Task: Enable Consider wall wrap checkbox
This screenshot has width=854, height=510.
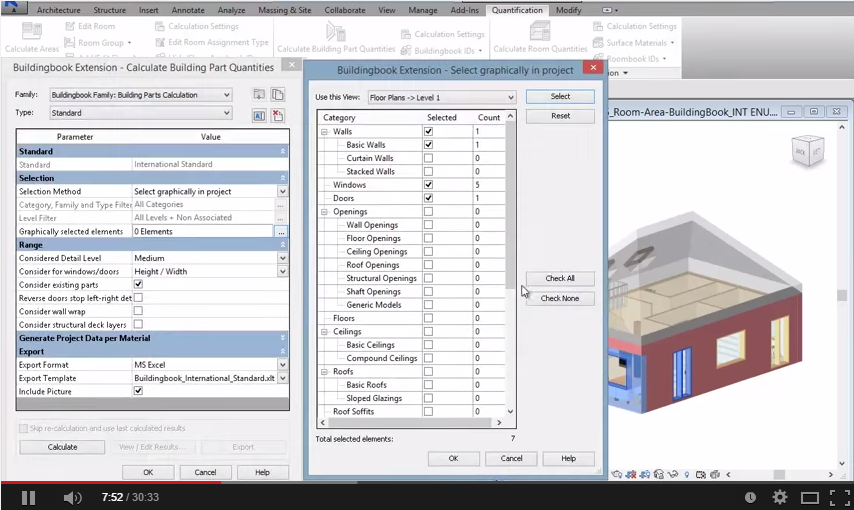Action: point(138,311)
